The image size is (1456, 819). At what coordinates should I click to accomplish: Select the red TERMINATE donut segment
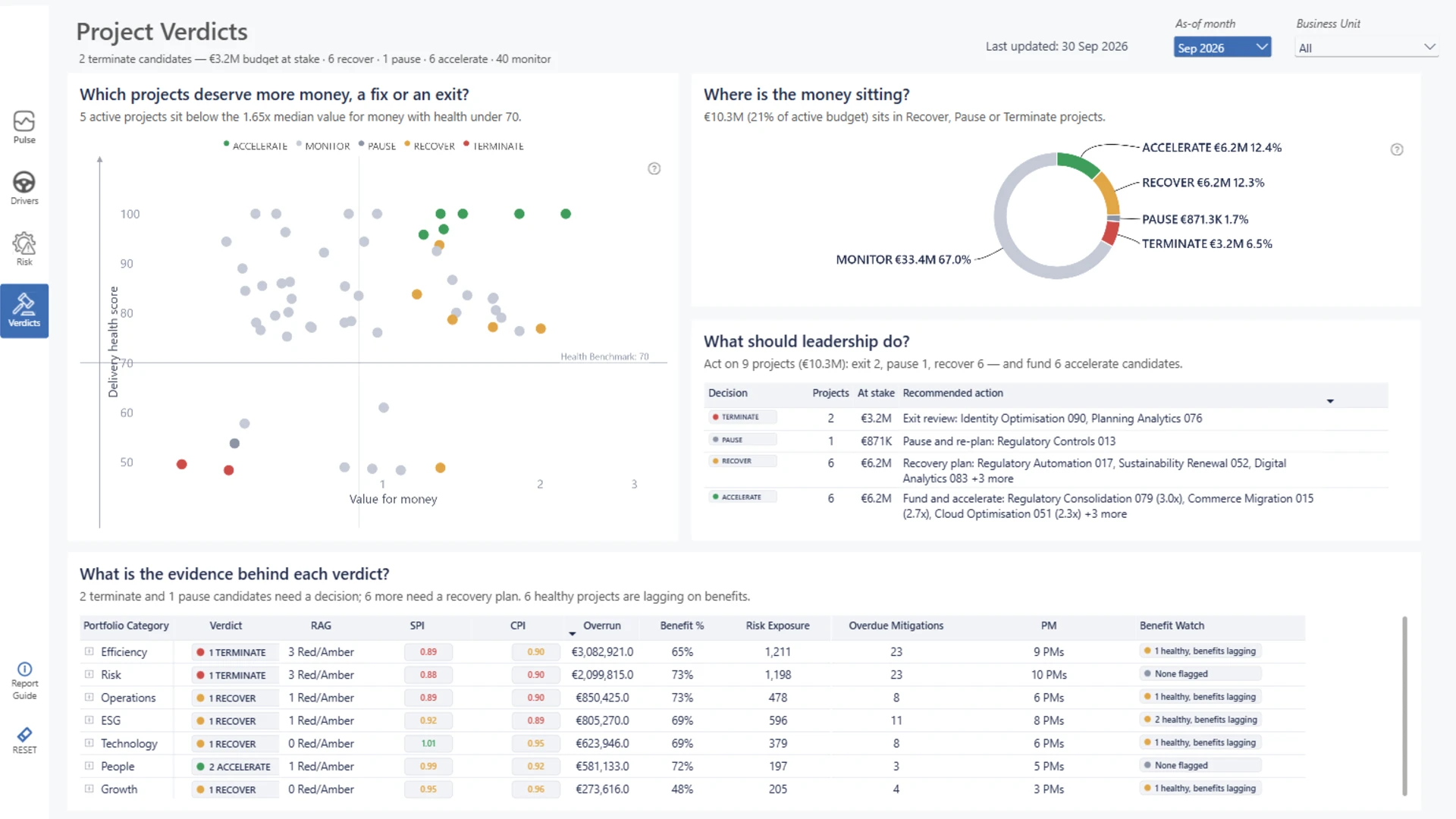point(1110,234)
